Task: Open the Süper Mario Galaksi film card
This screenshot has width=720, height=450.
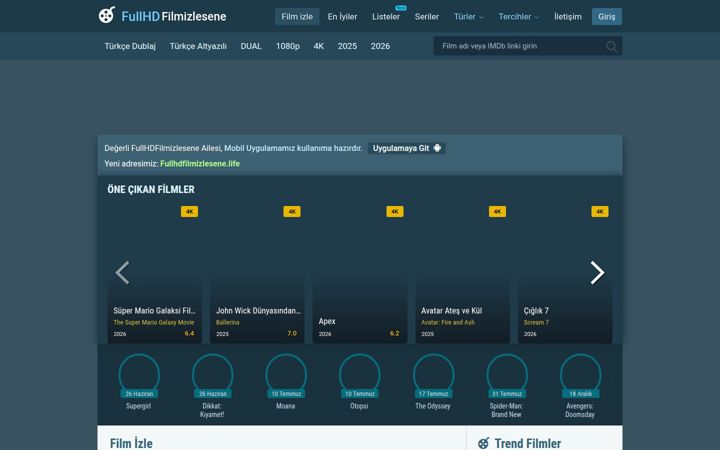Action: (155, 274)
